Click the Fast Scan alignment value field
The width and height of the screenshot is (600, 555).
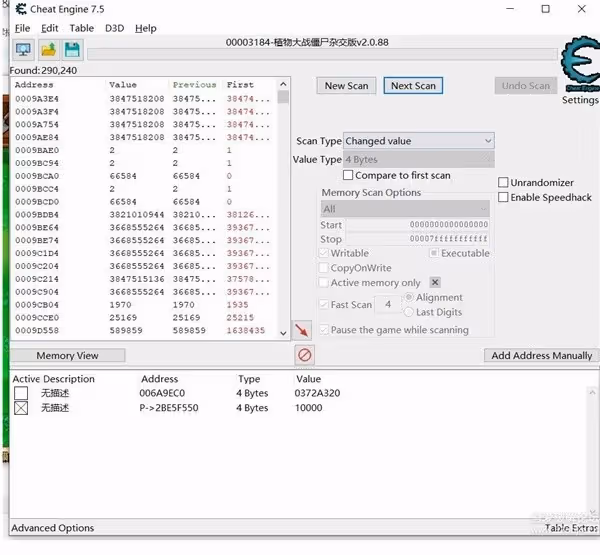click(x=388, y=305)
